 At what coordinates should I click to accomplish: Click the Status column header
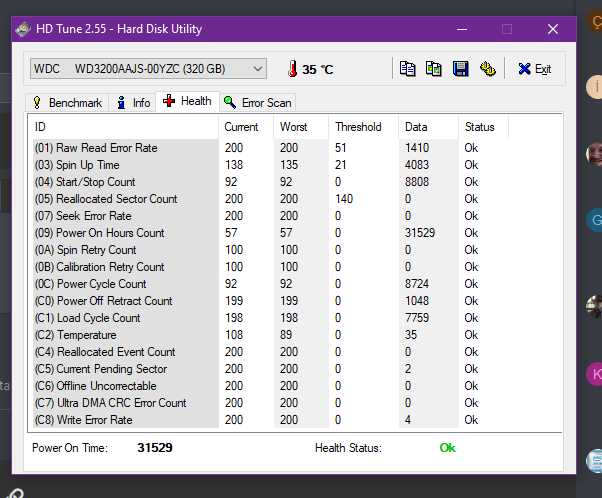[483, 127]
